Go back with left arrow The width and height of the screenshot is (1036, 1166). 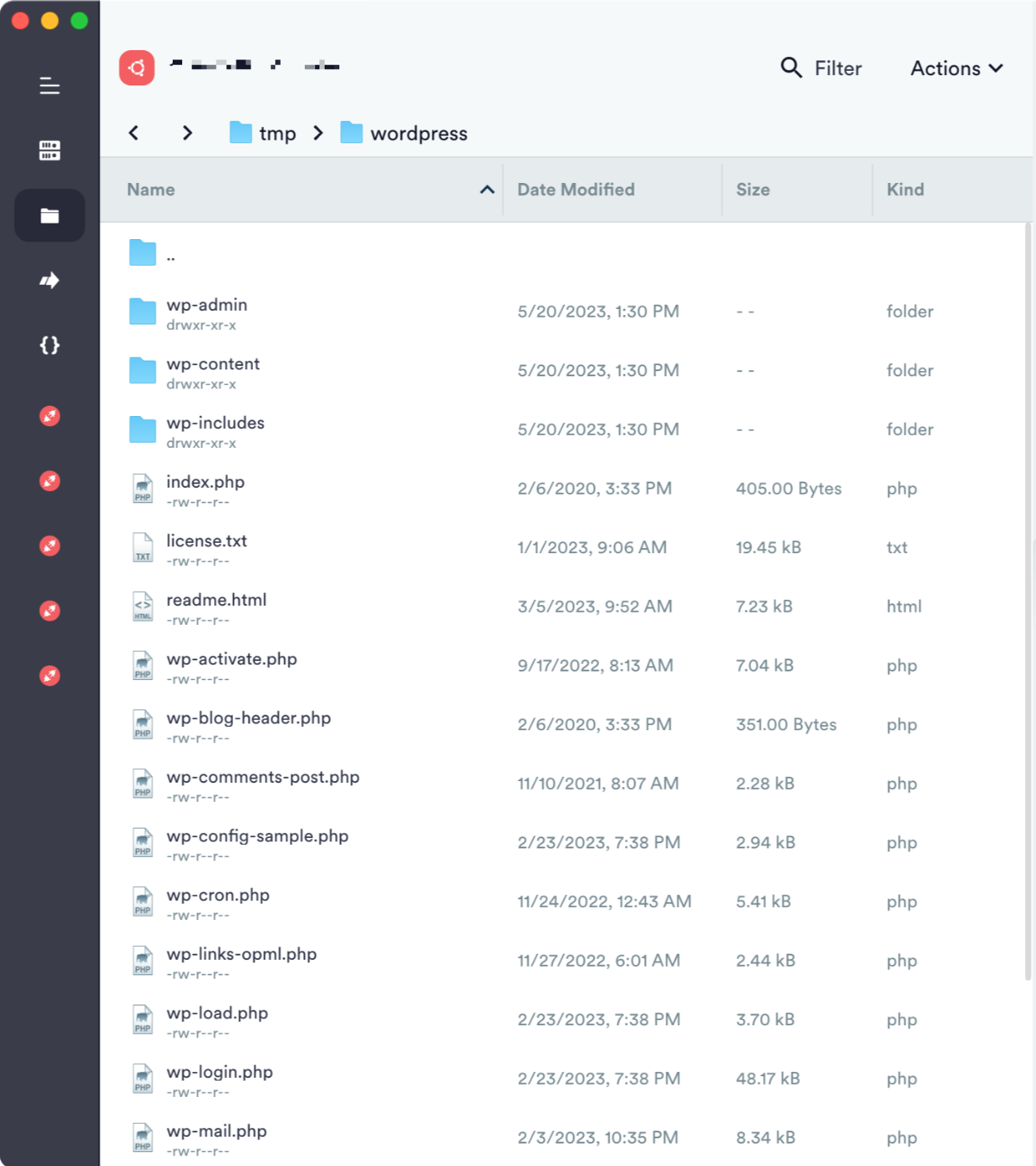click(x=133, y=132)
